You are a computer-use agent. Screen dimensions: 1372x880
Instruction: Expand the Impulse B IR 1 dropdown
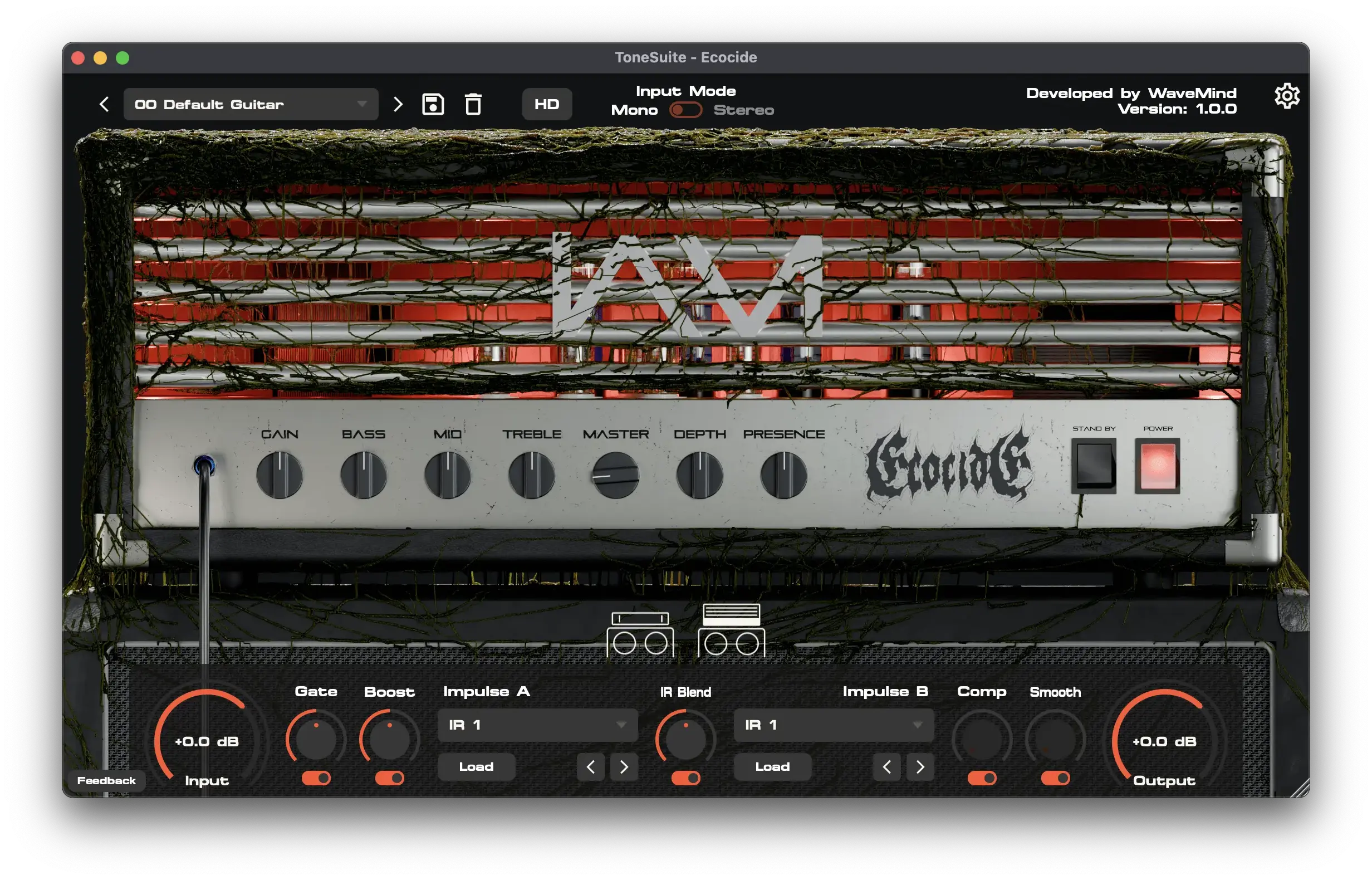834,725
